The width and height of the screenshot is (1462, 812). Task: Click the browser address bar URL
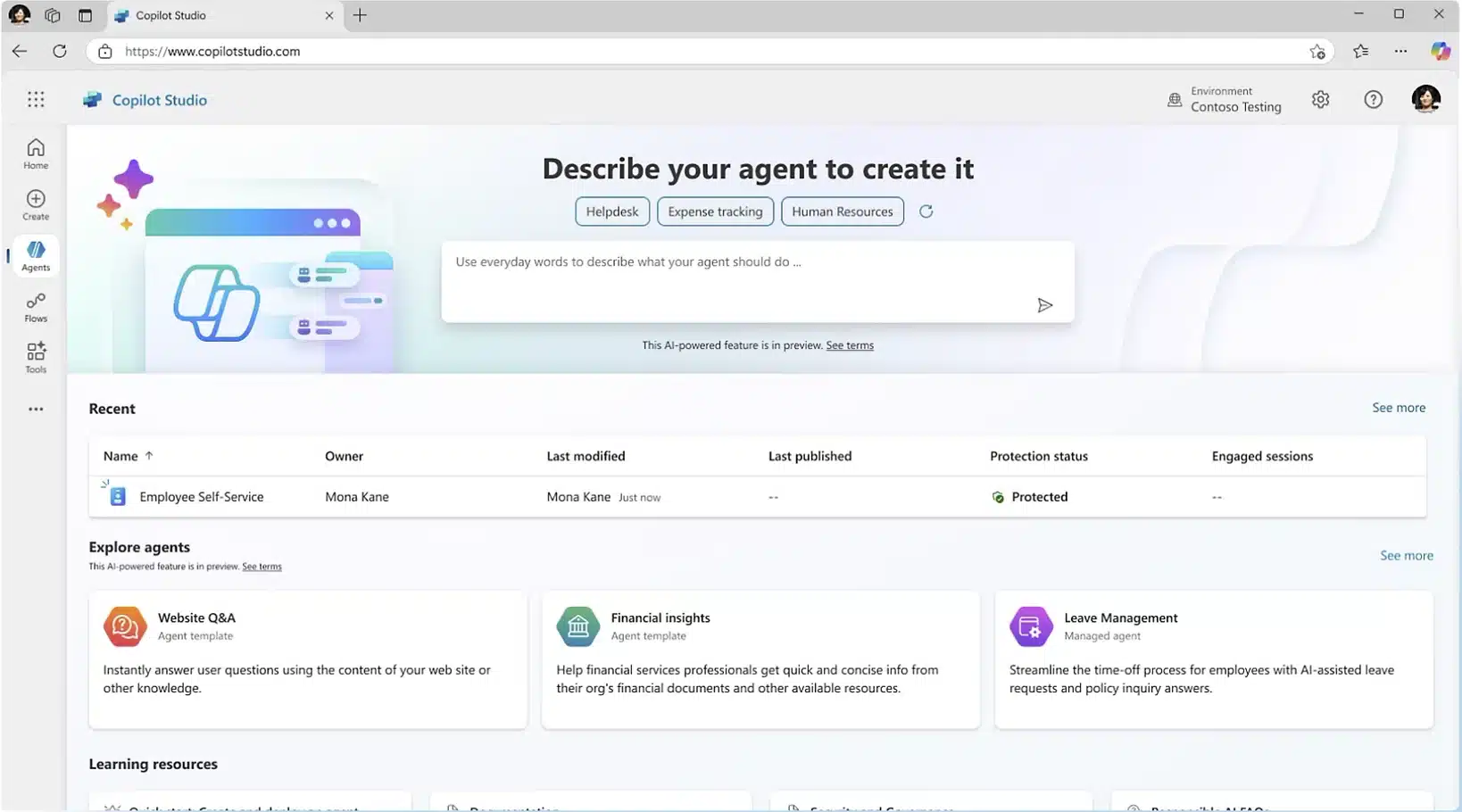pyautogui.click(x=212, y=51)
